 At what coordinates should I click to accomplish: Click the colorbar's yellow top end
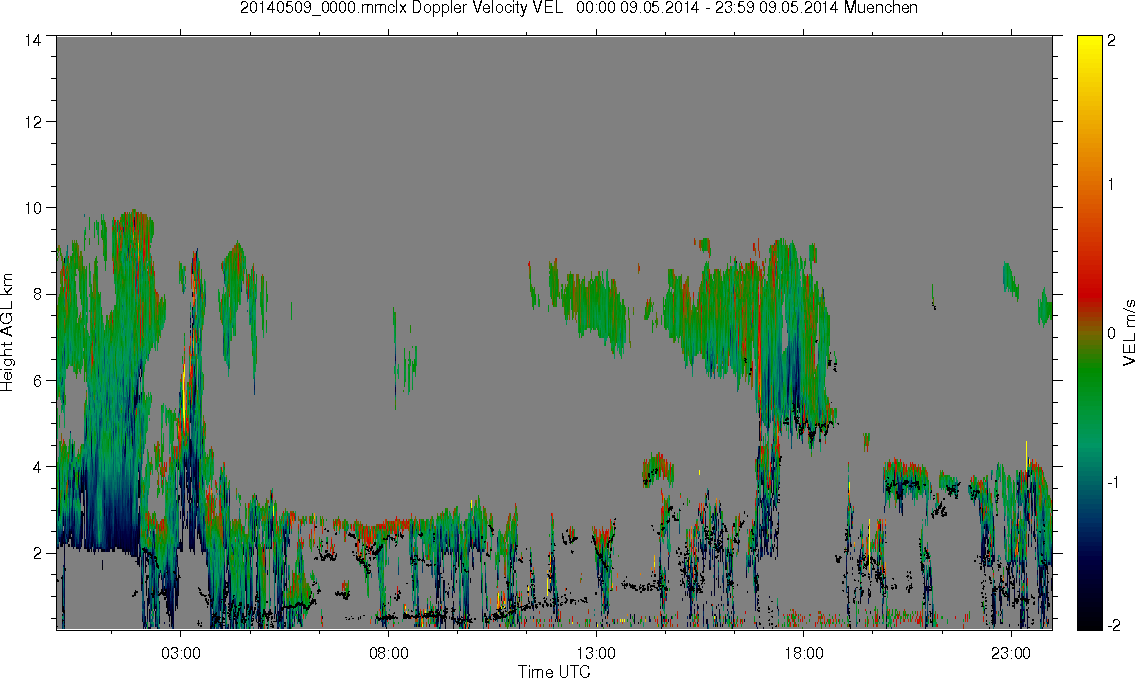coord(1089,45)
